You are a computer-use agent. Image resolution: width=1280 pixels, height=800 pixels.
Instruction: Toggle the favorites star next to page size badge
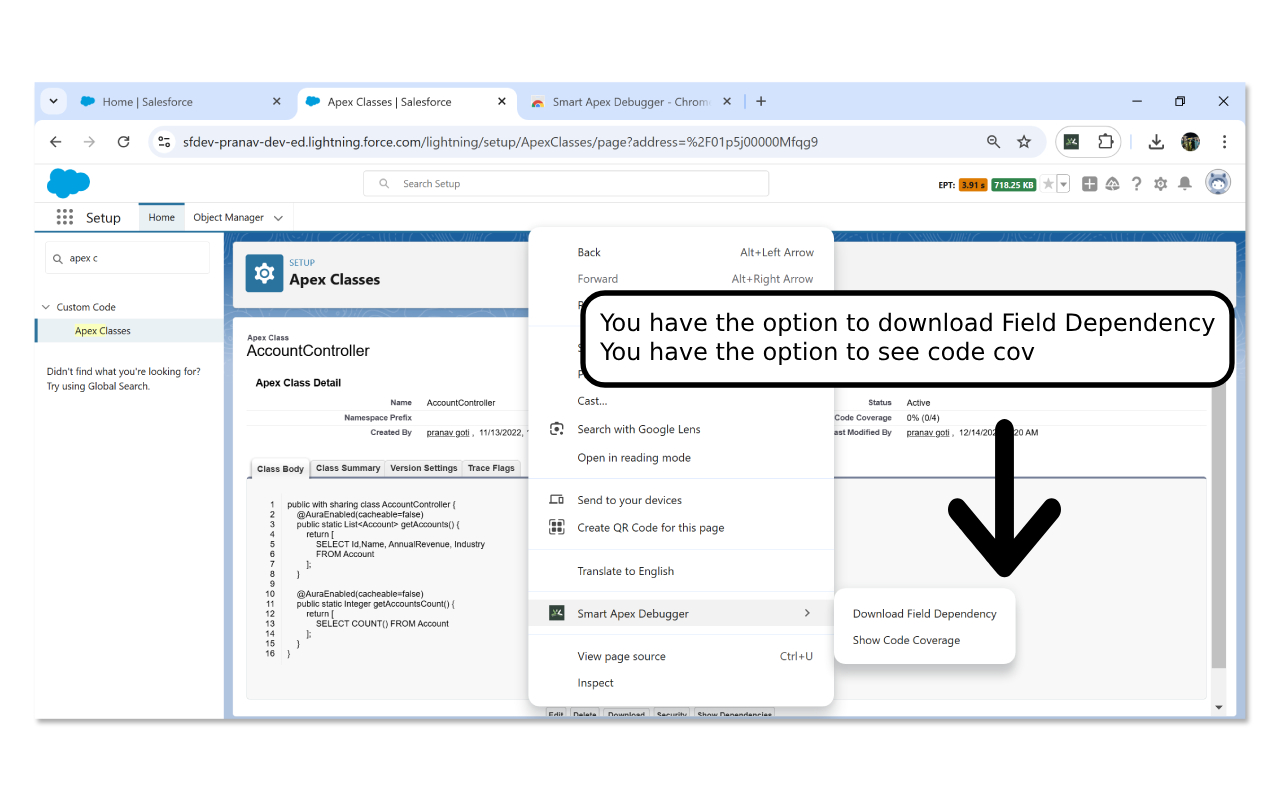click(1049, 182)
